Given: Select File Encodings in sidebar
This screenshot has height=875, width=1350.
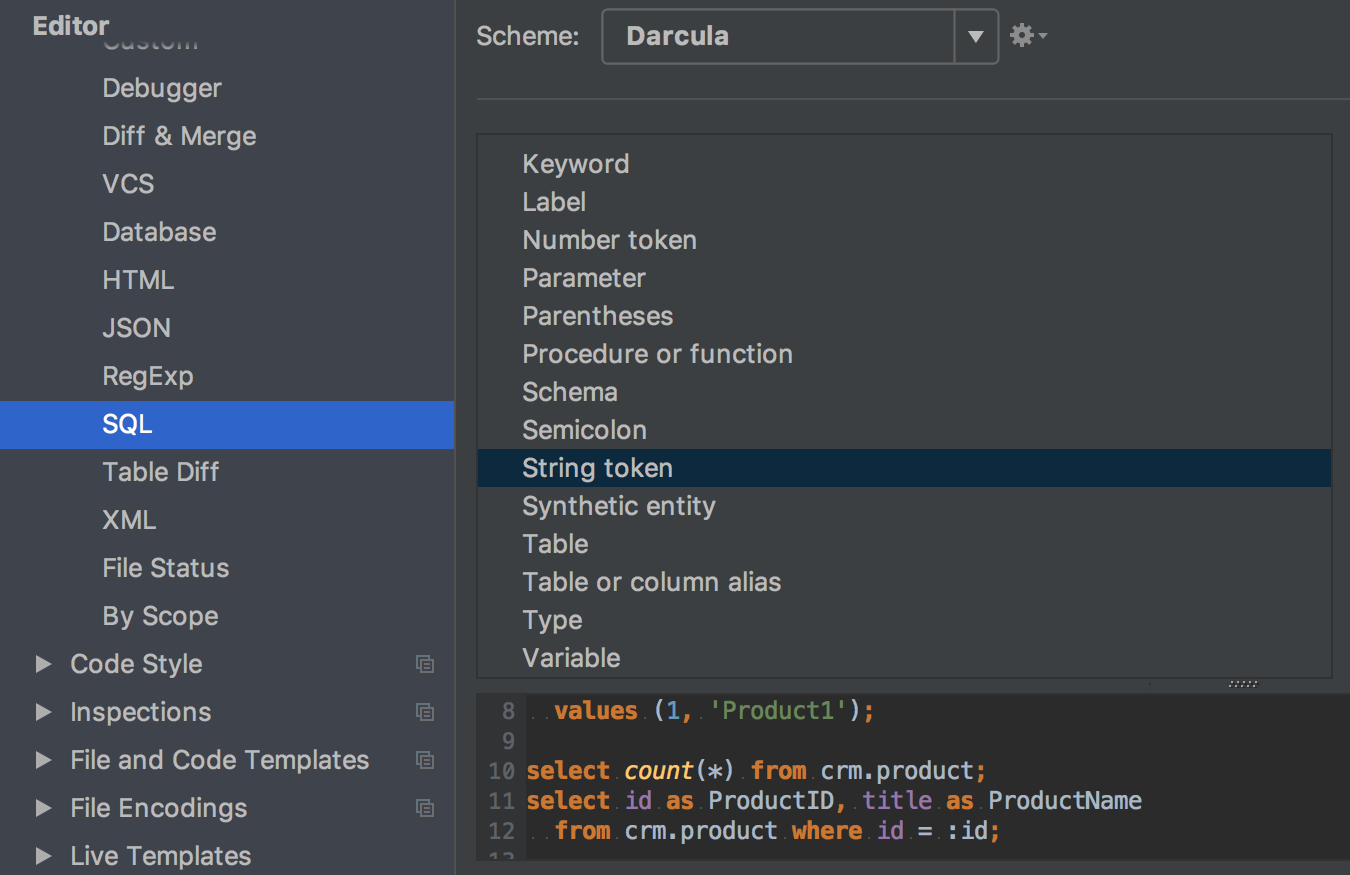Looking at the screenshot, I should [159, 808].
